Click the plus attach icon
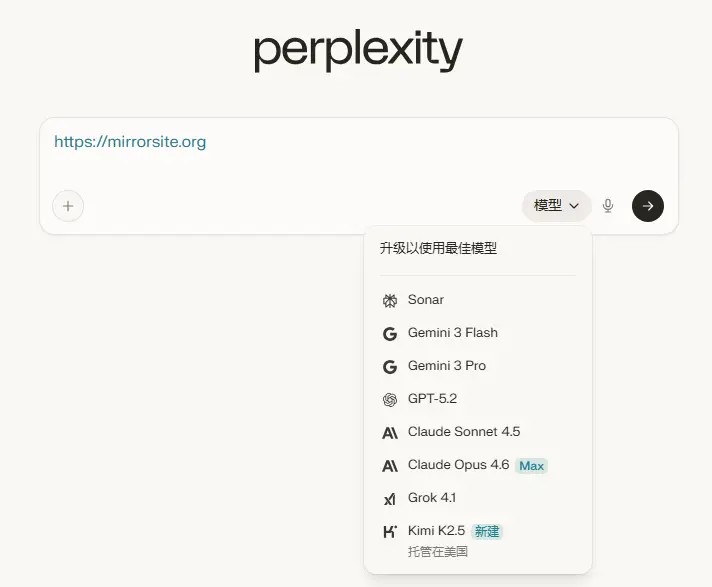The width and height of the screenshot is (712, 587). pos(68,206)
